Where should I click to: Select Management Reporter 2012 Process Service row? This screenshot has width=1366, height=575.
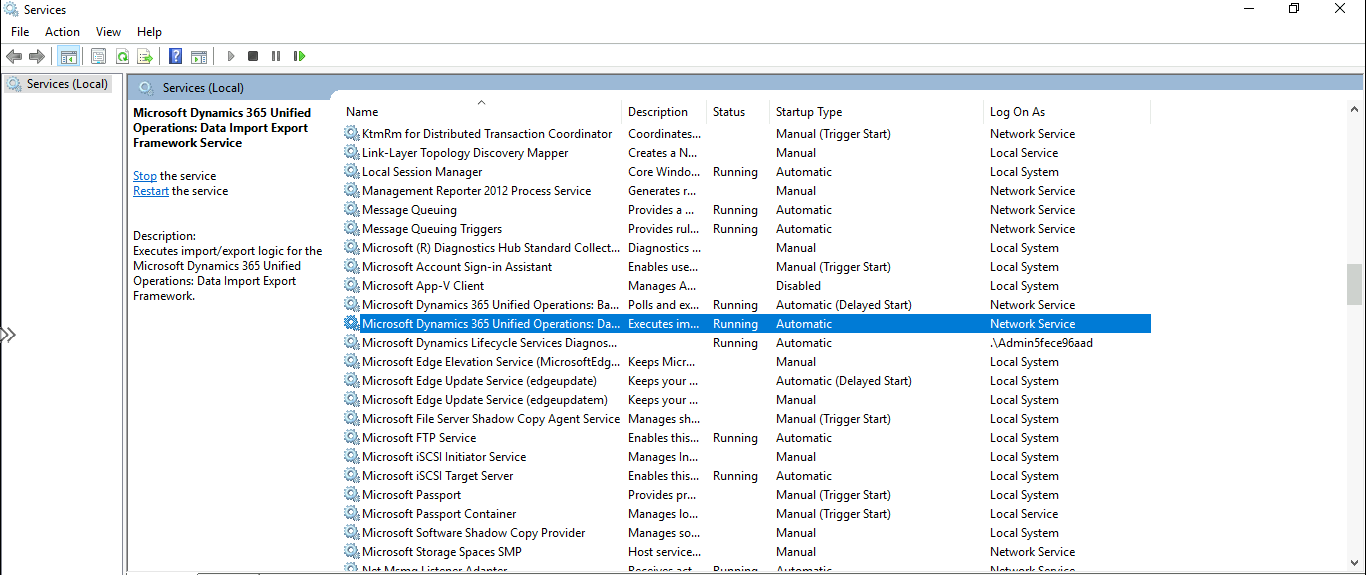tap(746, 191)
